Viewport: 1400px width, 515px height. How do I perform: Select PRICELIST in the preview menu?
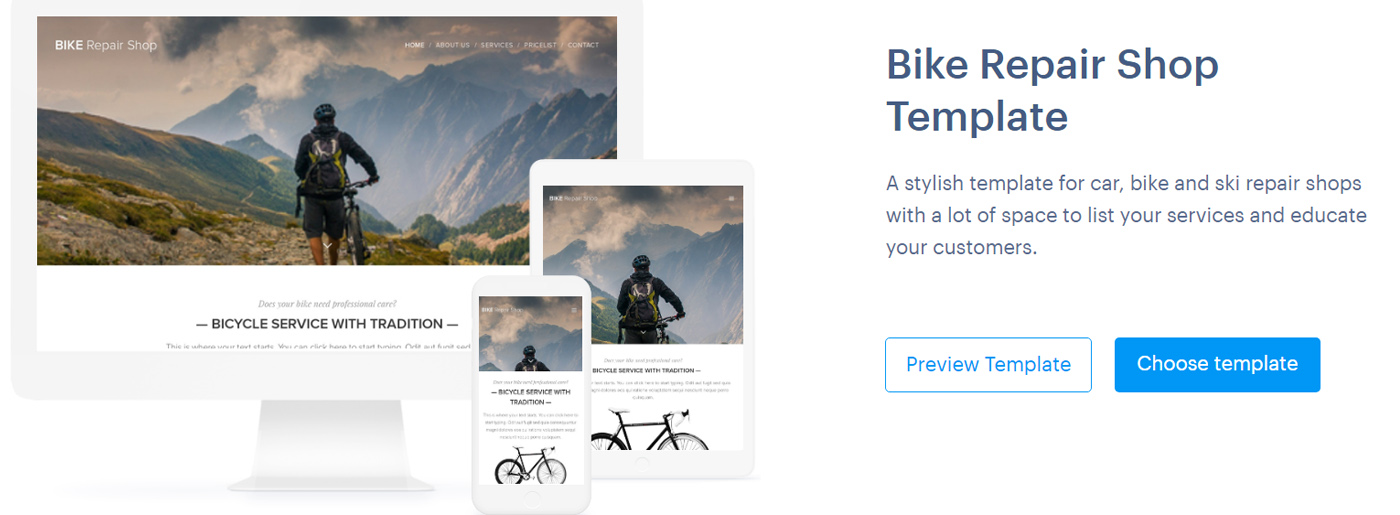540,45
